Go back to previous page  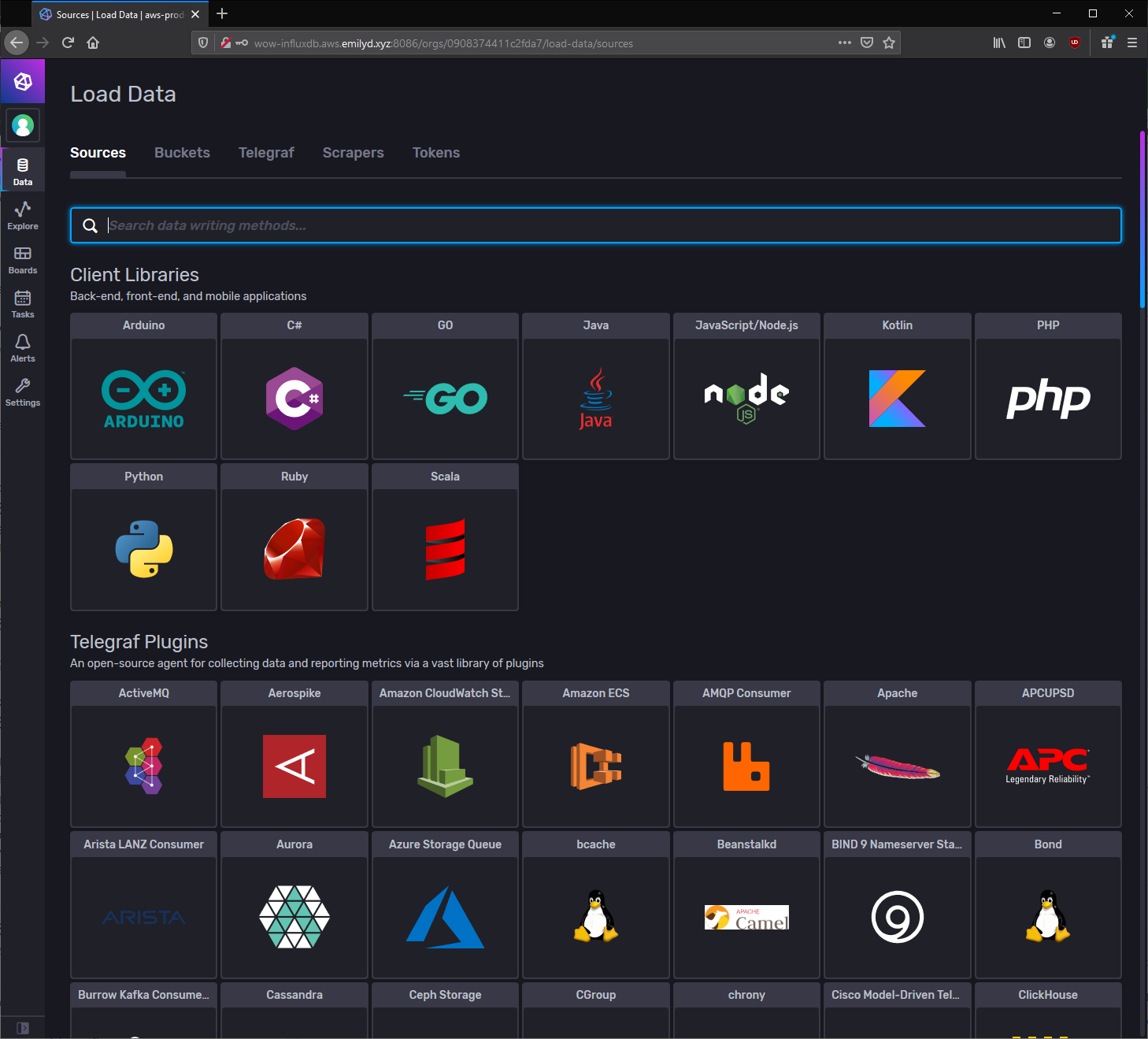tap(17, 43)
